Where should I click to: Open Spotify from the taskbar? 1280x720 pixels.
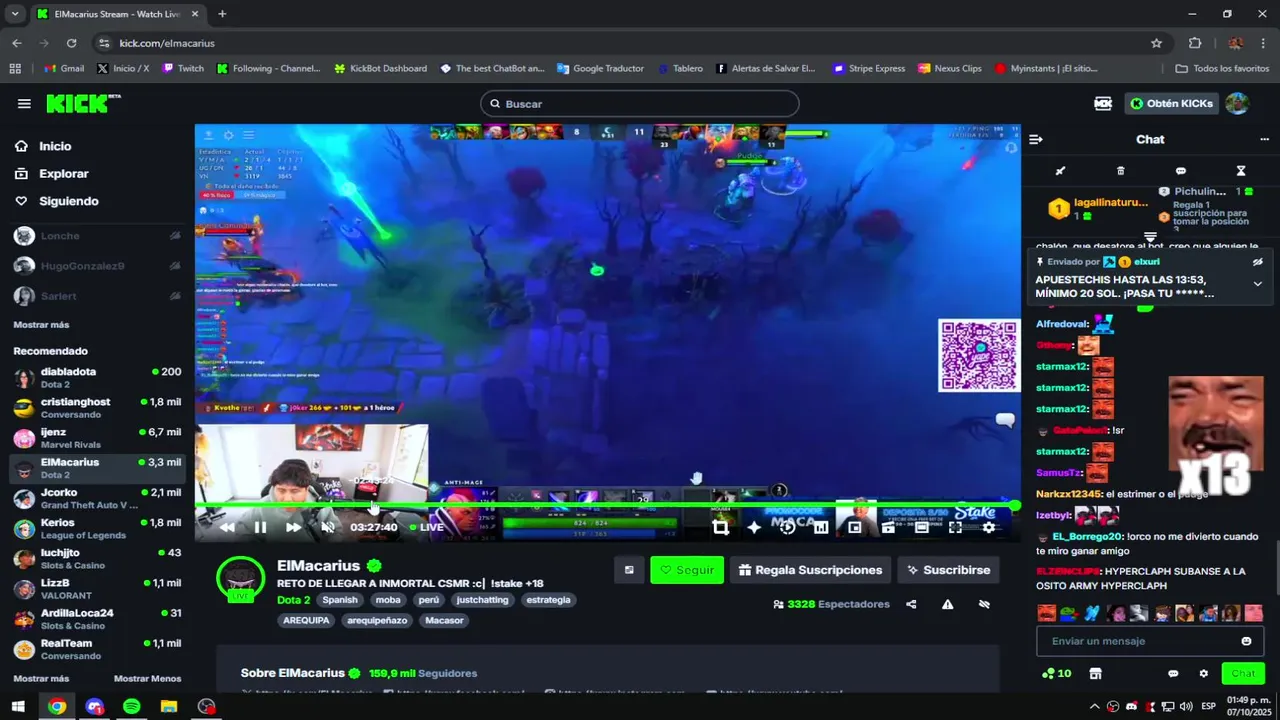(x=132, y=706)
